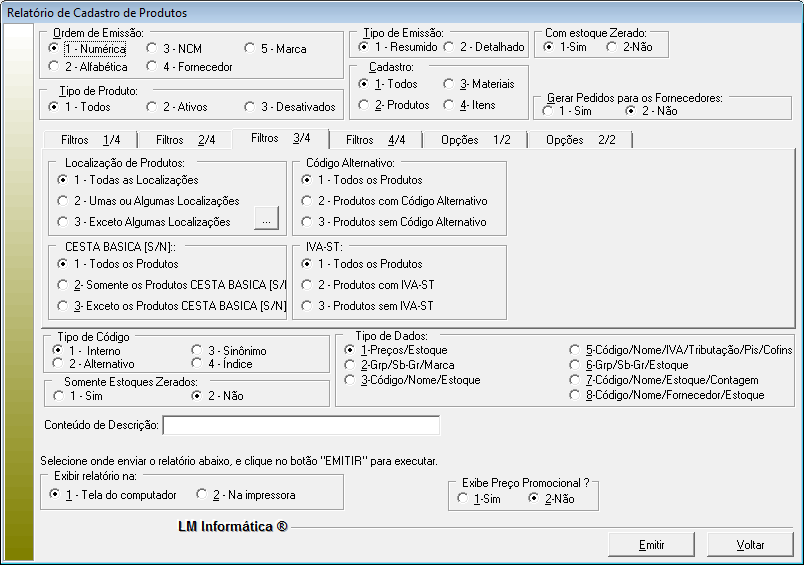
Task: Select '2 - Na impressora' output
Action: tap(203, 495)
